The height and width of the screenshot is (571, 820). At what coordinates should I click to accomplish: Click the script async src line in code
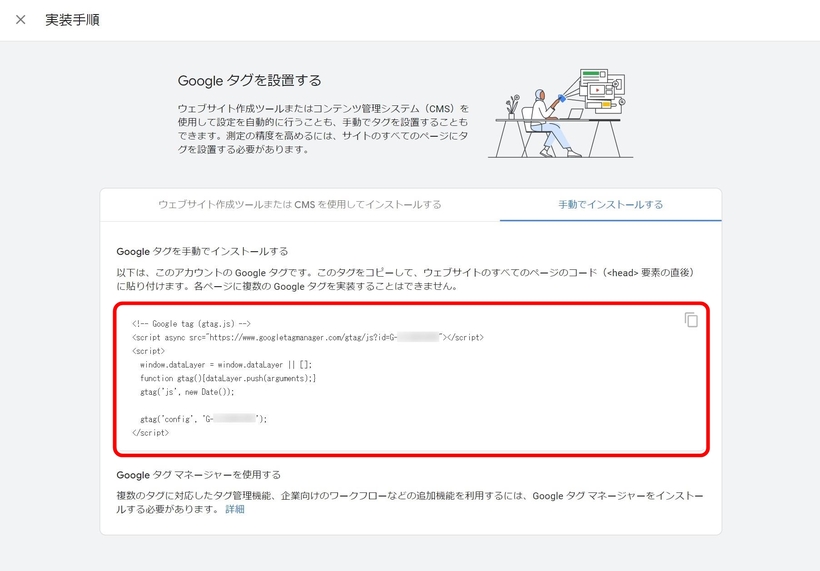coord(308,338)
